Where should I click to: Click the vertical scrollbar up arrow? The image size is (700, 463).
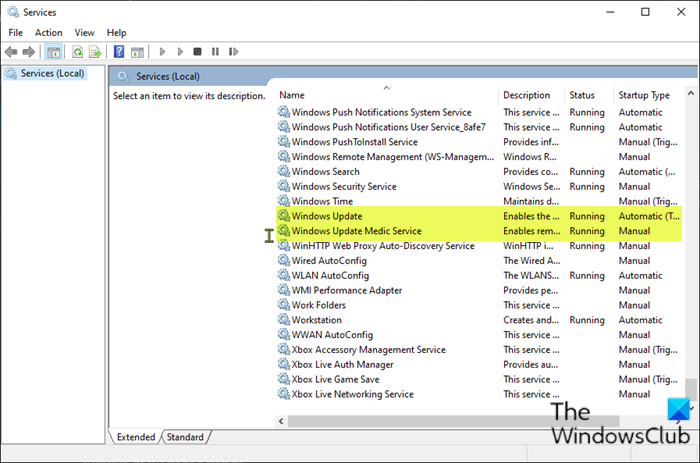pyautogui.click(x=691, y=93)
